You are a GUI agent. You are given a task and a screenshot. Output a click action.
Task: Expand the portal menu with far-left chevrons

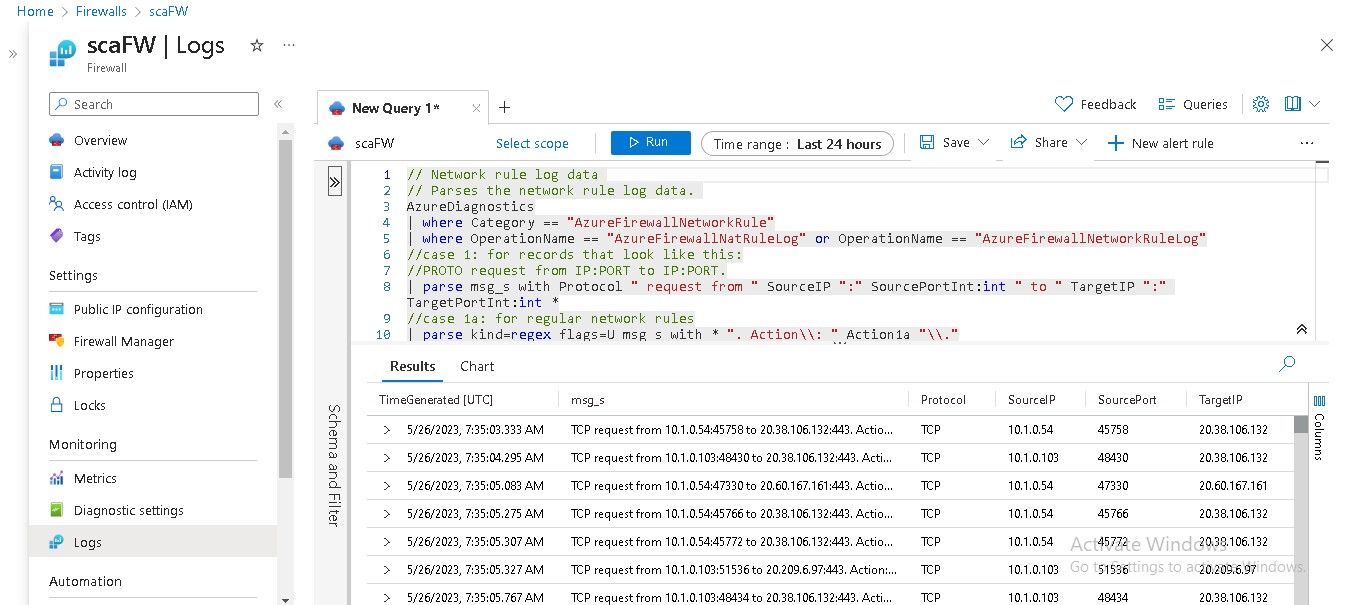click(13, 54)
